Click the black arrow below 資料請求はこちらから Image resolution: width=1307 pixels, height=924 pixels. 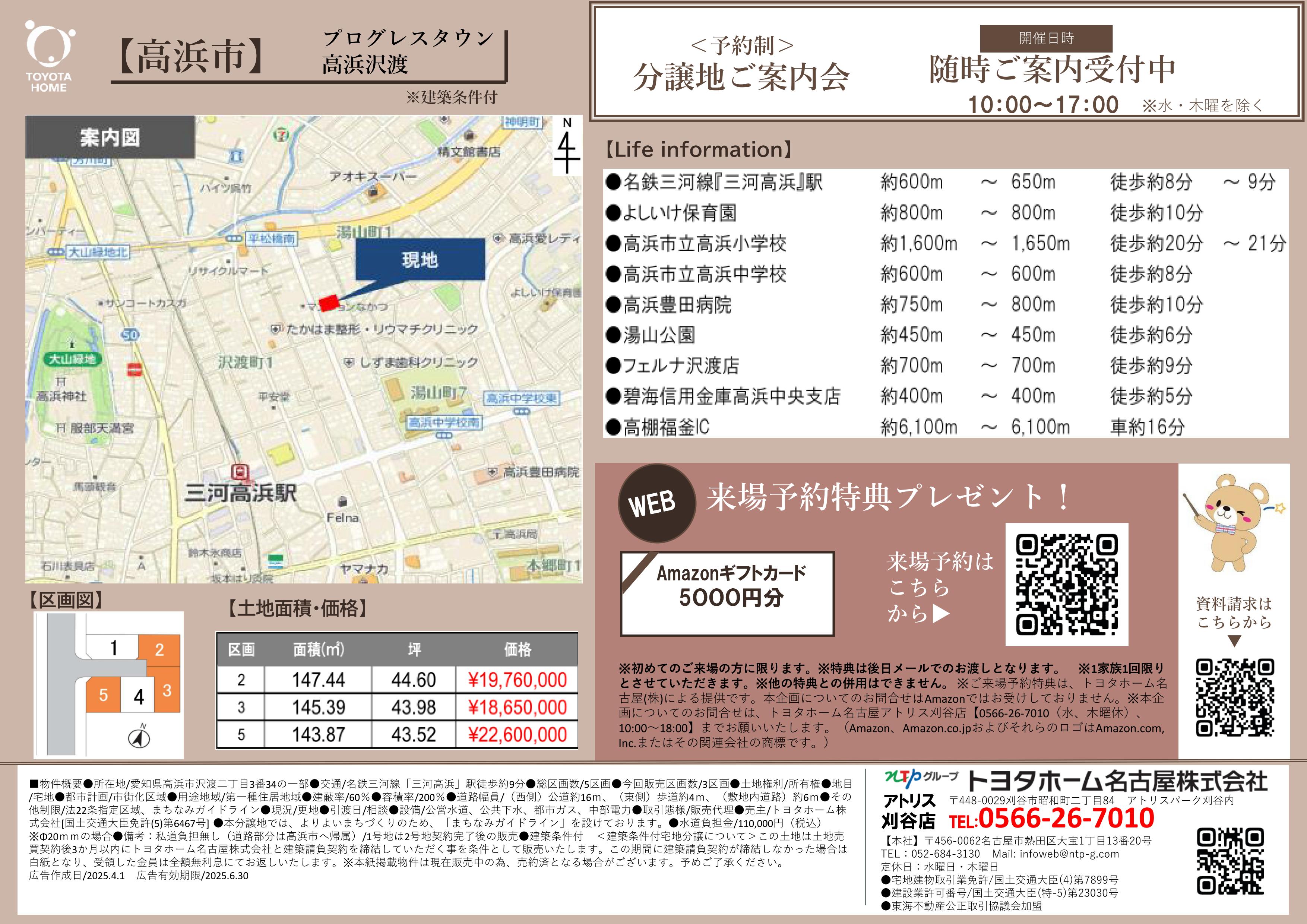pyautogui.click(x=1234, y=641)
